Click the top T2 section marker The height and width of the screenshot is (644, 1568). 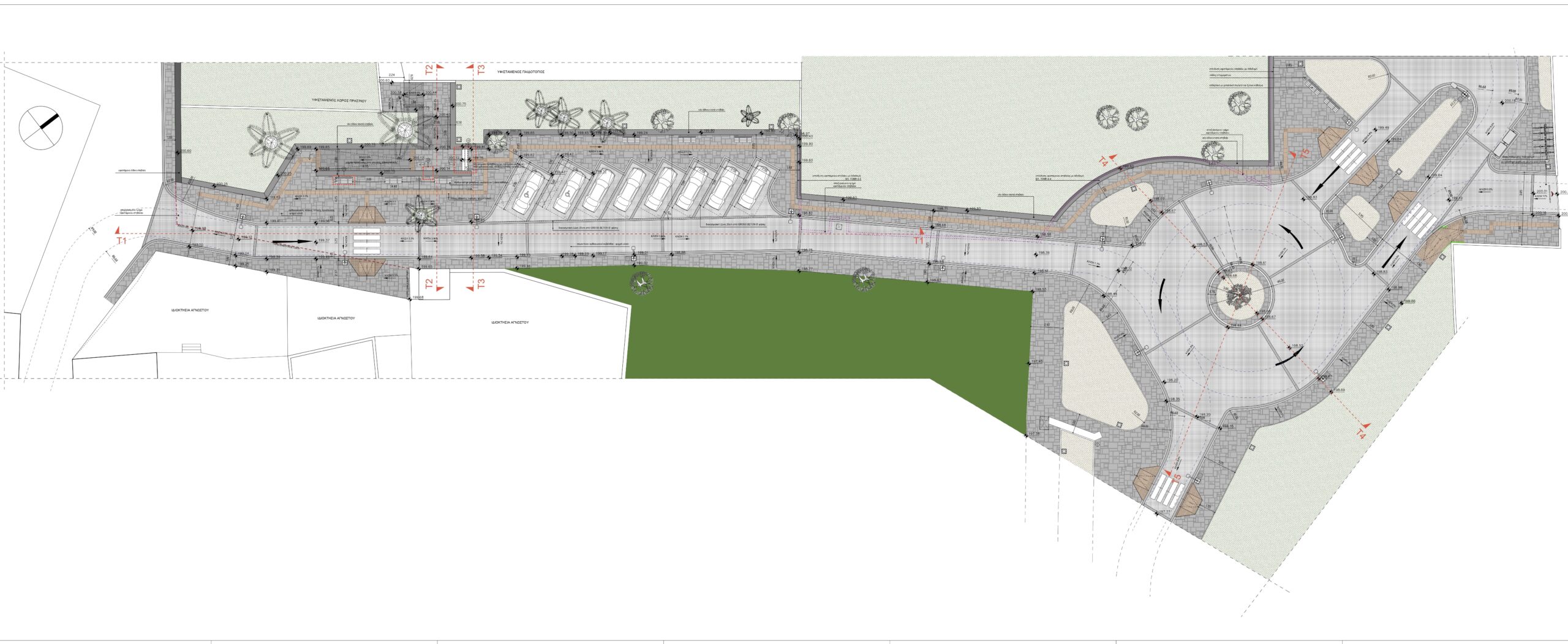tap(429, 70)
